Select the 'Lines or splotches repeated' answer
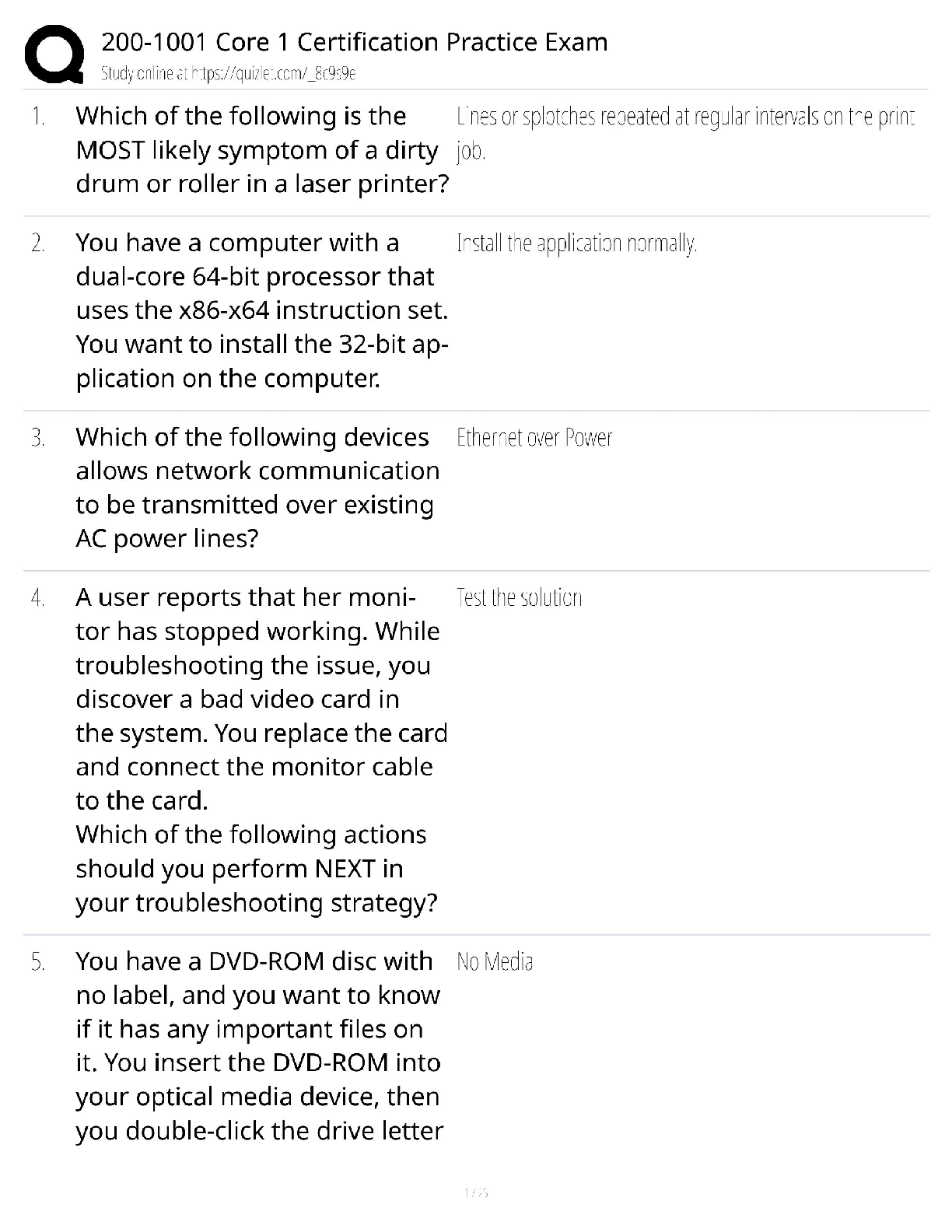This screenshot has width=952, height=1232. (x=684, y=118)
